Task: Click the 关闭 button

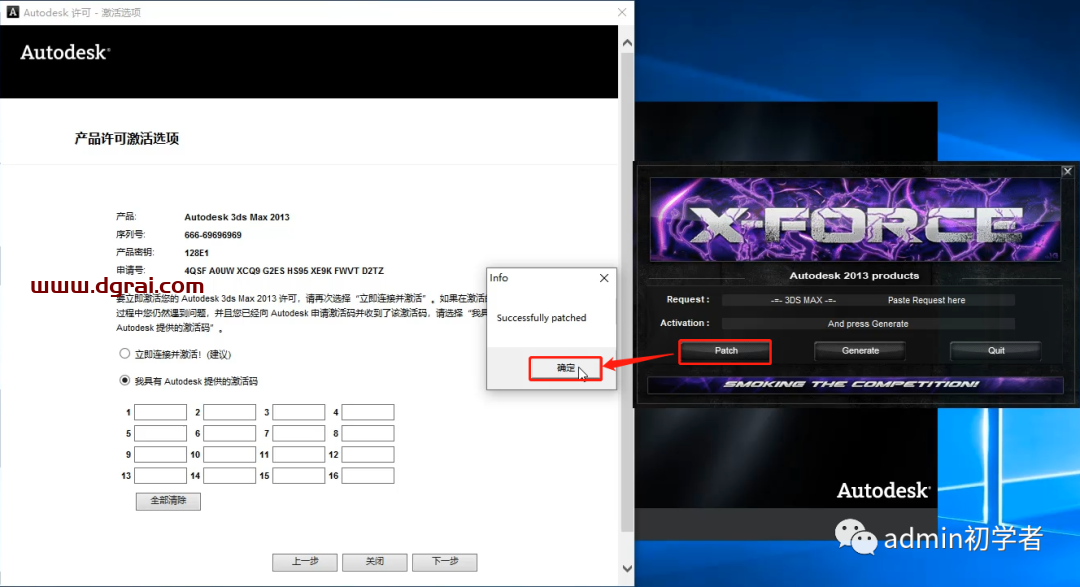Action: tap(375, 562)
